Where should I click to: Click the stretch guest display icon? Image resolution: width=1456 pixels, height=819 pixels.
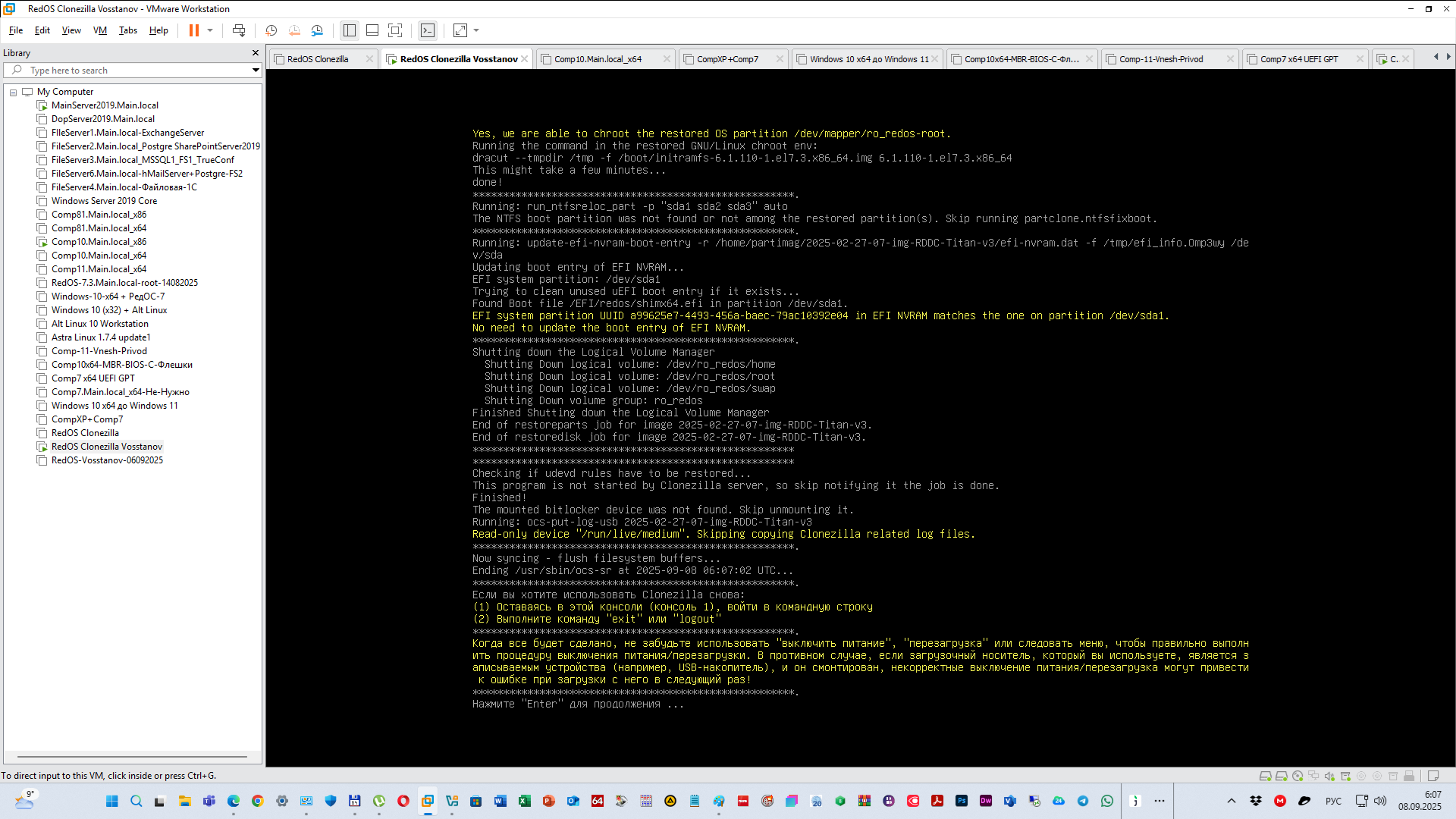pyautogui.click(x=460, y=30)
